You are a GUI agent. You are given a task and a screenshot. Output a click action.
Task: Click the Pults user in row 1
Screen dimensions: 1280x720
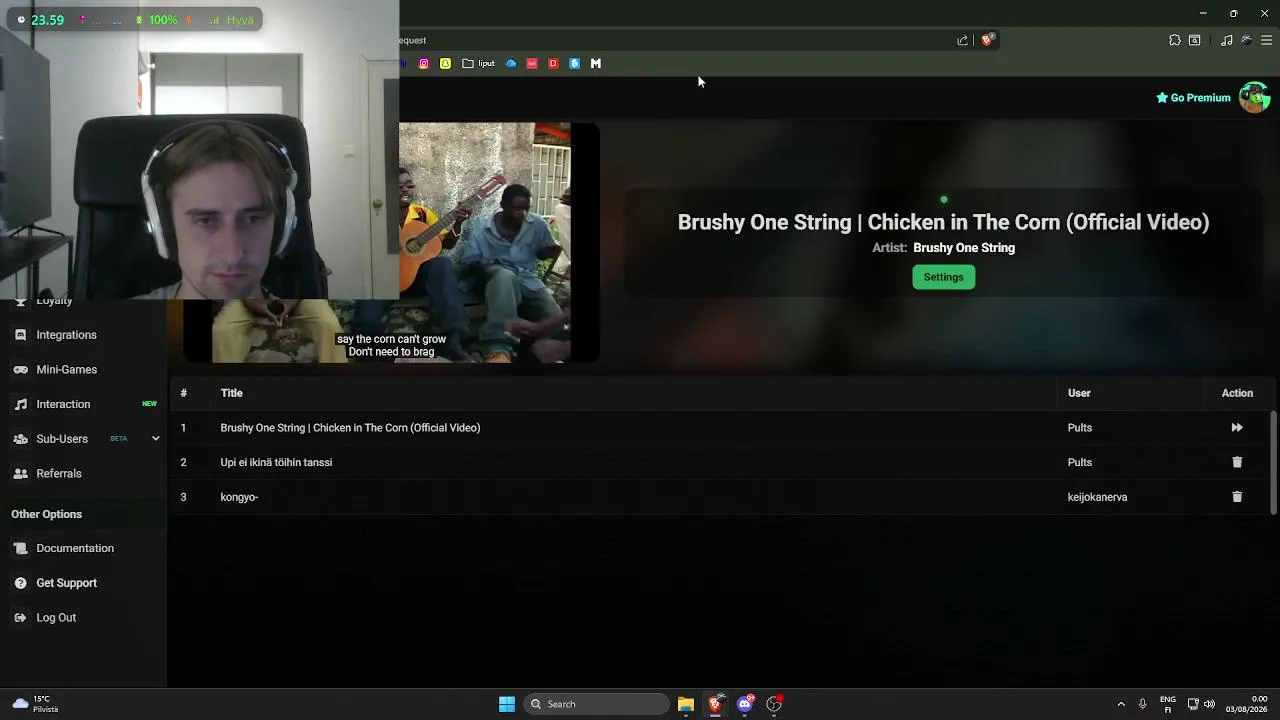(1079, 428)
